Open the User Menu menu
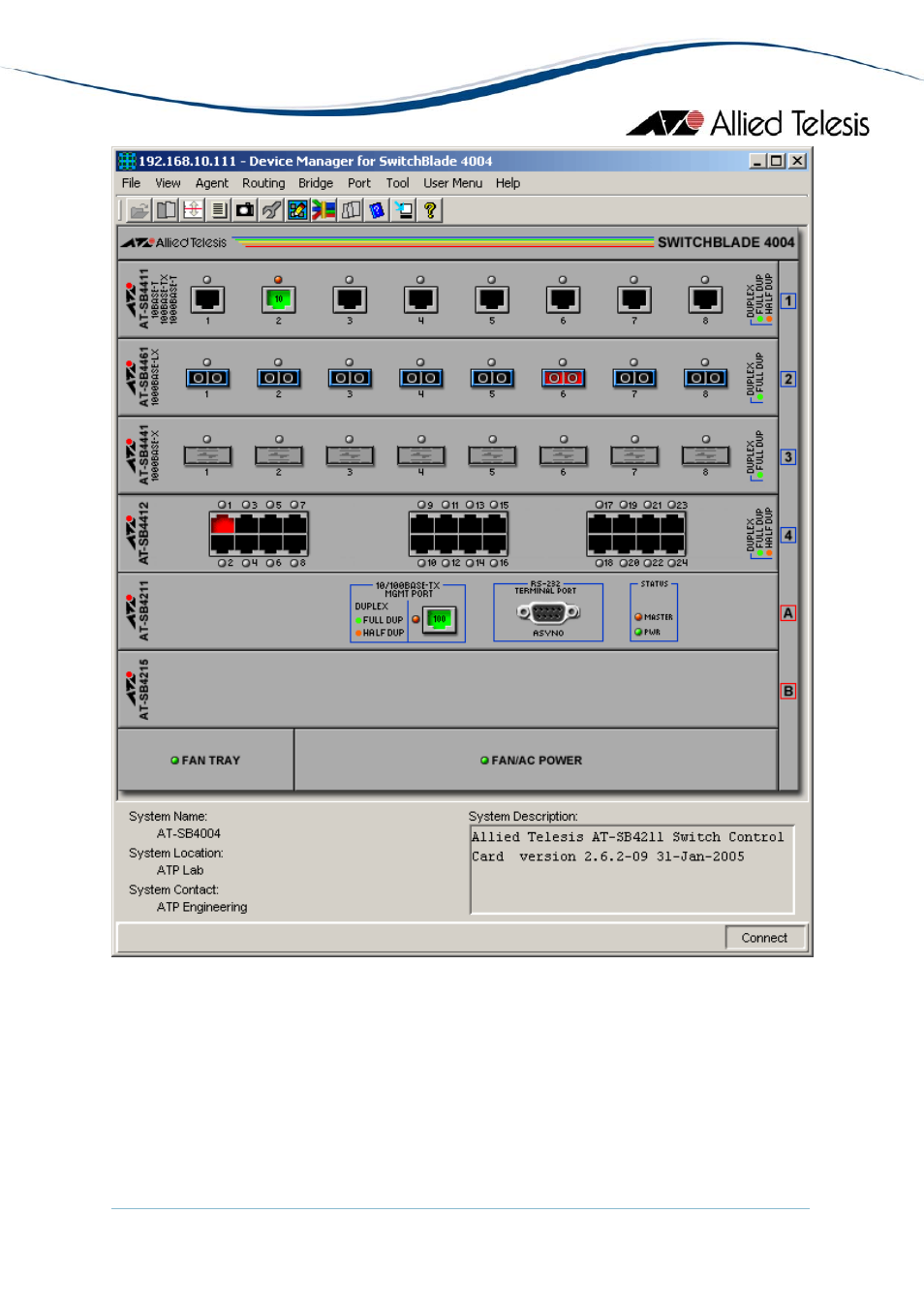924x1308 pixels. (452, 183)
